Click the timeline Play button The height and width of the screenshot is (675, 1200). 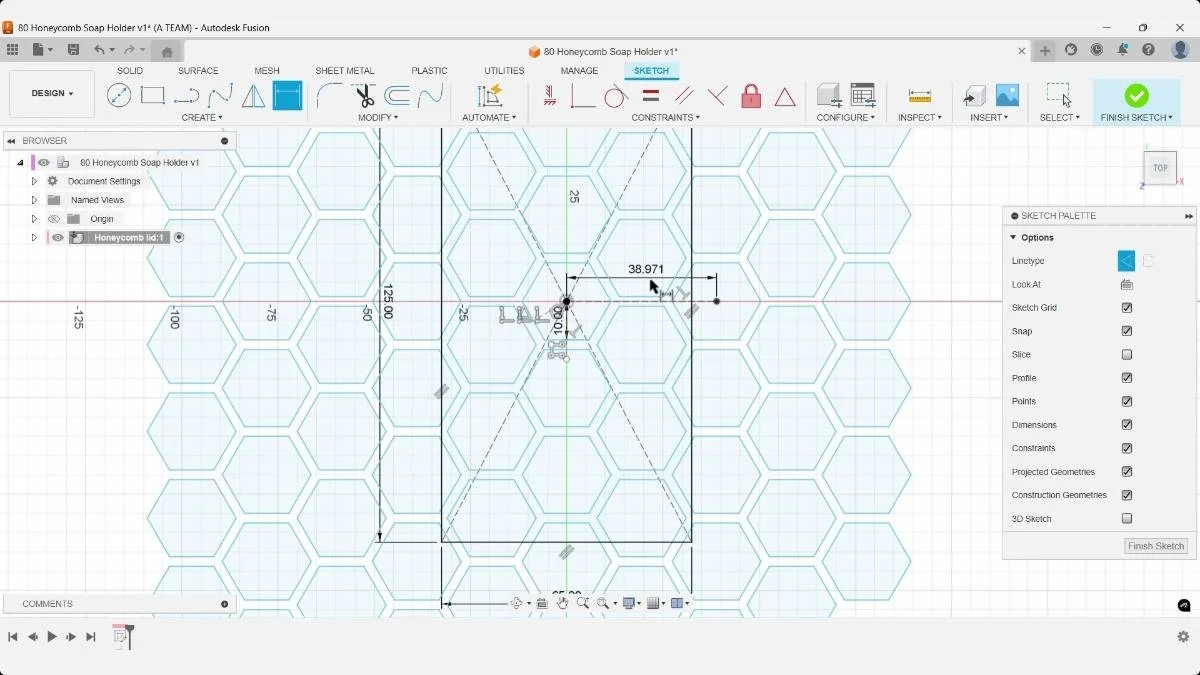(x=52, y=637)
